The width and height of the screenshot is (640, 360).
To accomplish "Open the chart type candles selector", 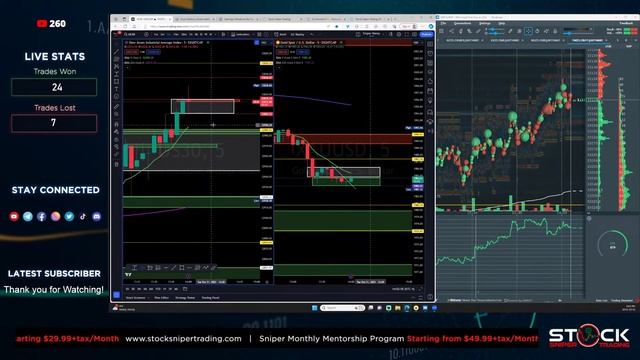I will coord(223,34).
